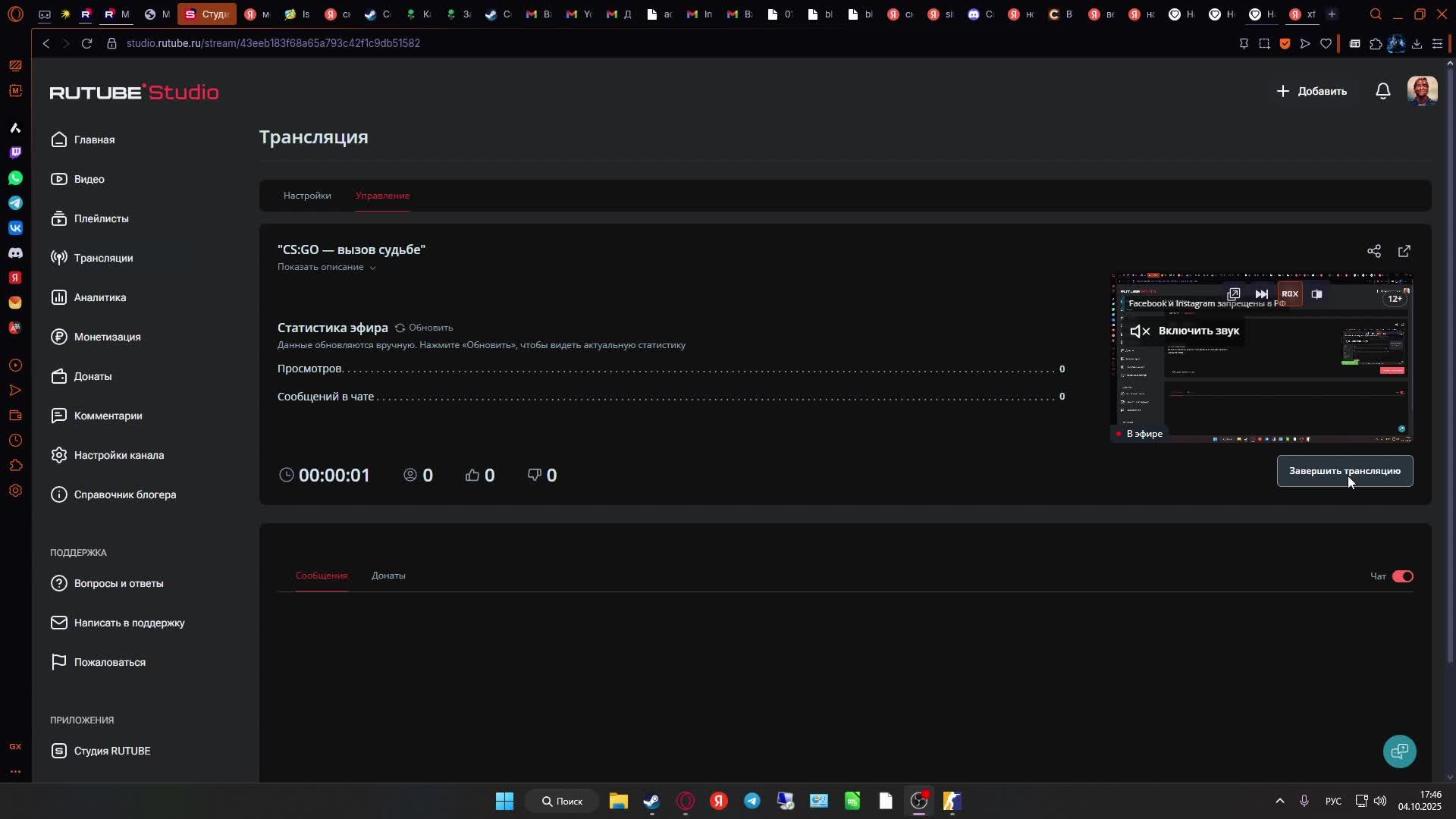
Task: Click the taskbar Поиск box
Action: [562, 802]
